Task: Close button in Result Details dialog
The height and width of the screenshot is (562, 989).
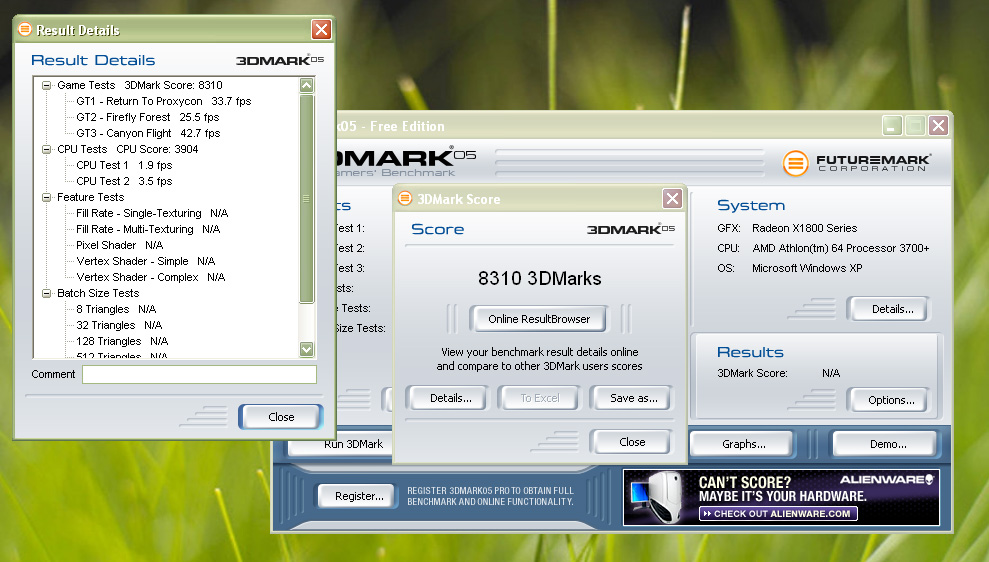Action: (x=281, y=417)
